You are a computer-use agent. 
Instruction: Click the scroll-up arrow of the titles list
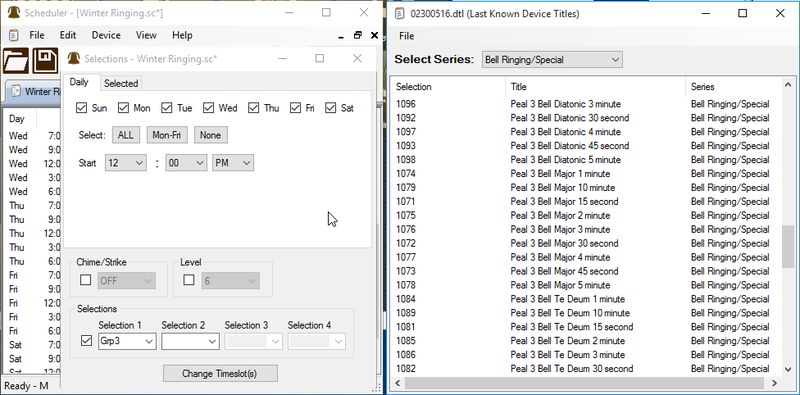(788, 86)
